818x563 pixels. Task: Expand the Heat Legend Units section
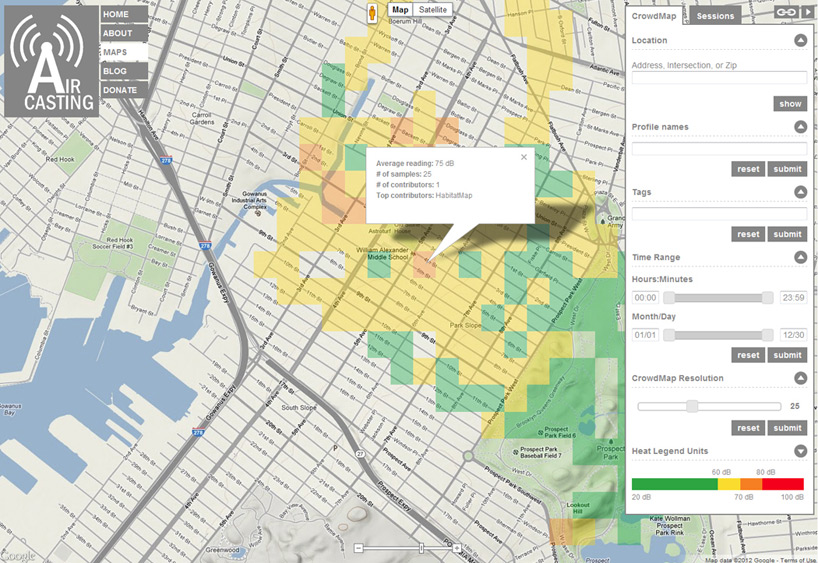tap(800, 451)
